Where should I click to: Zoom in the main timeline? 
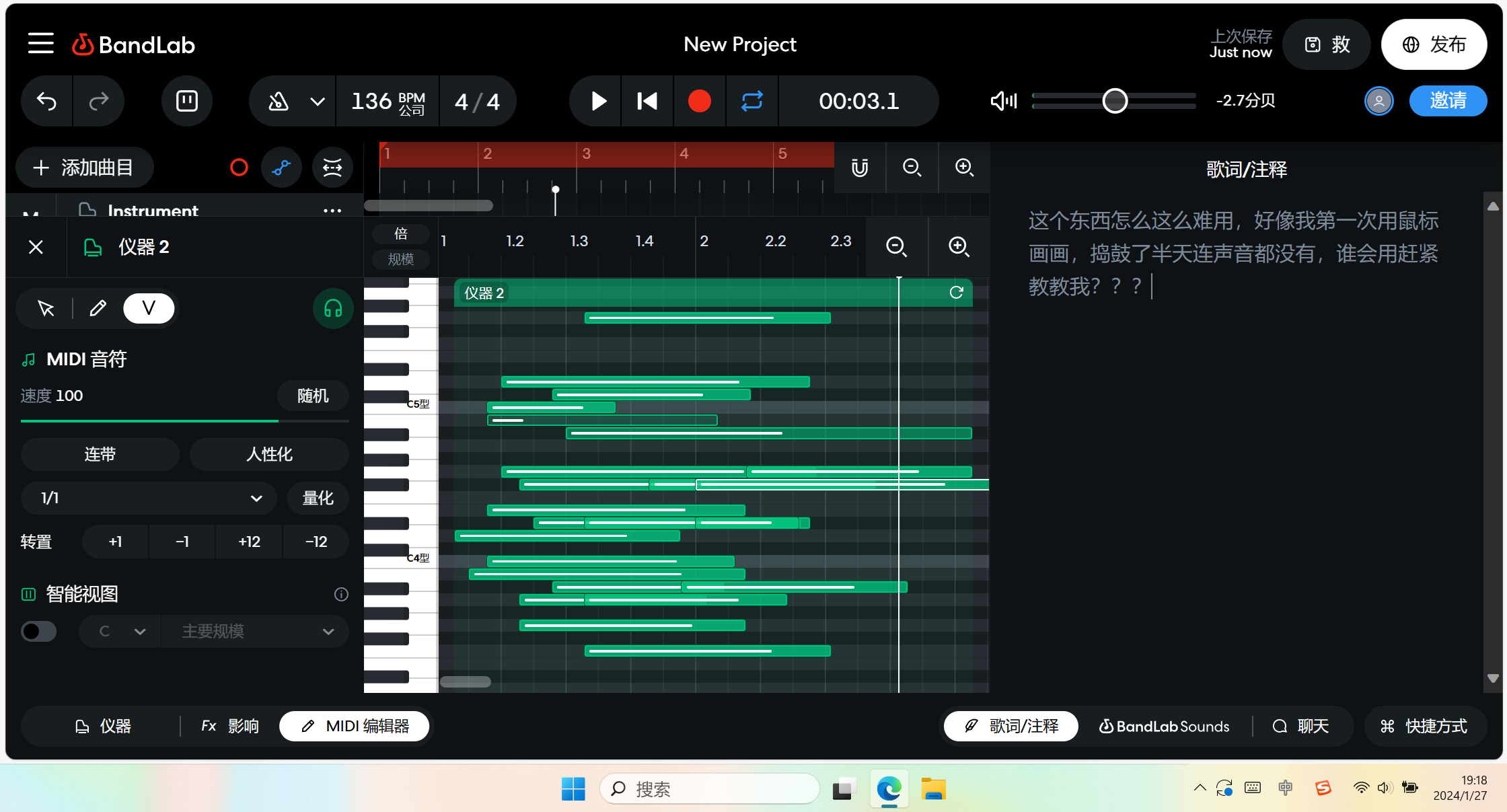point(965,168)
